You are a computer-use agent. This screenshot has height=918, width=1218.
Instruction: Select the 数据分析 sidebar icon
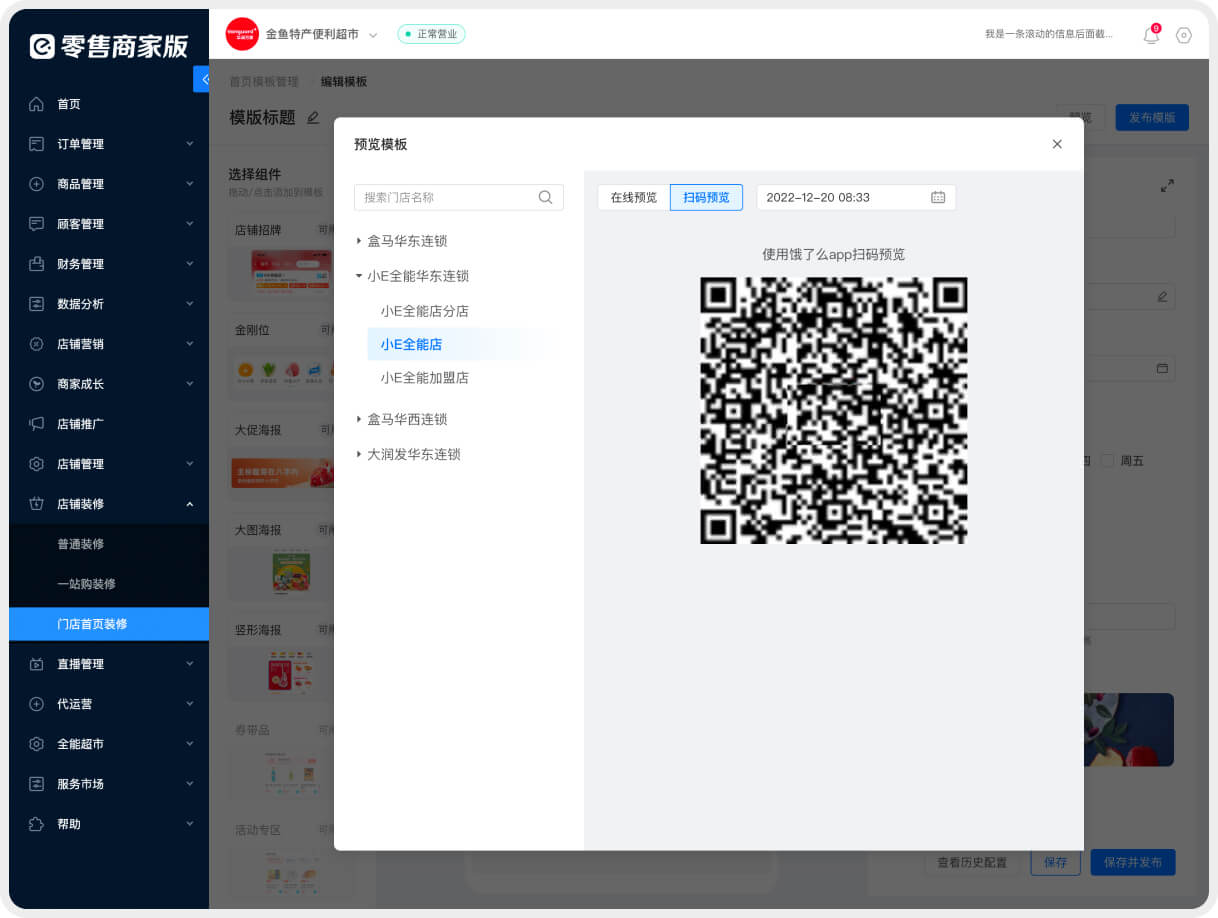pyautogui.click(x=37, y=304)
